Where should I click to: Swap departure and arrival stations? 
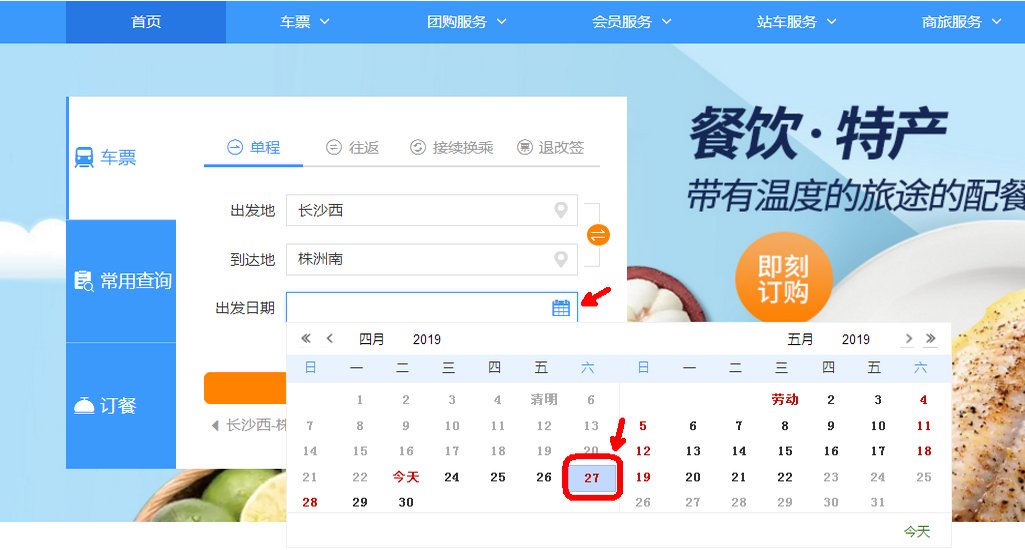[x=598, y=235]
